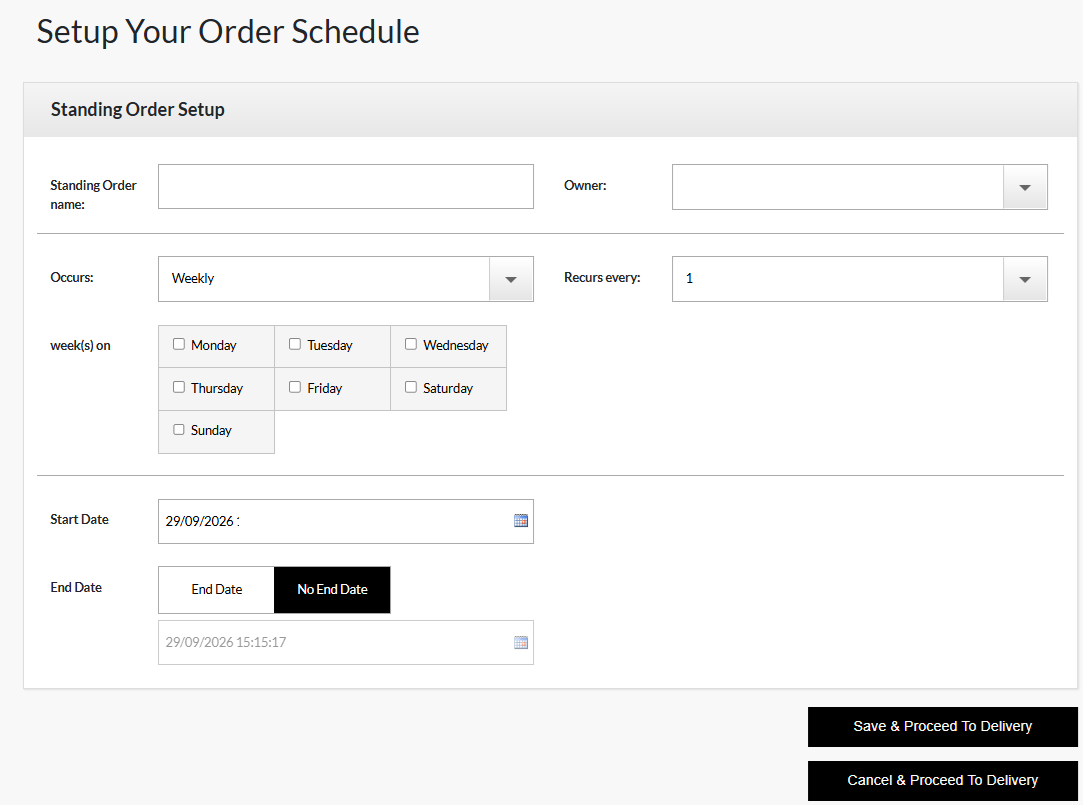Expand the Recurs every dropdown
Viewport: 1083px width, 805px height.
click(x=860, y=279)
